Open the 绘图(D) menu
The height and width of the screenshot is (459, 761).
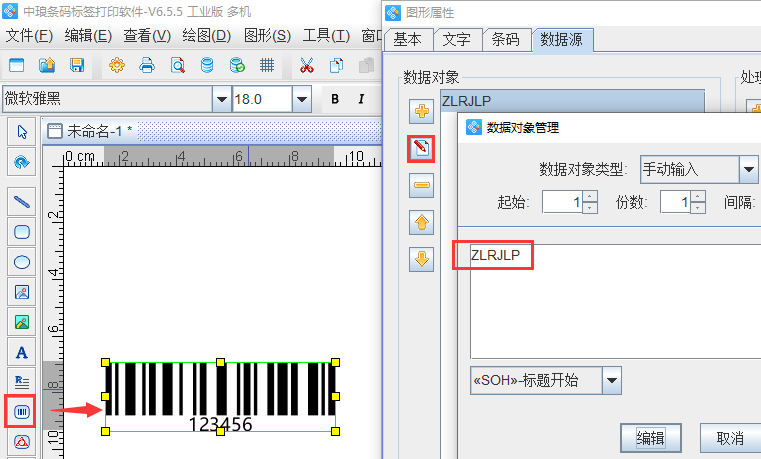click(207, 35)
